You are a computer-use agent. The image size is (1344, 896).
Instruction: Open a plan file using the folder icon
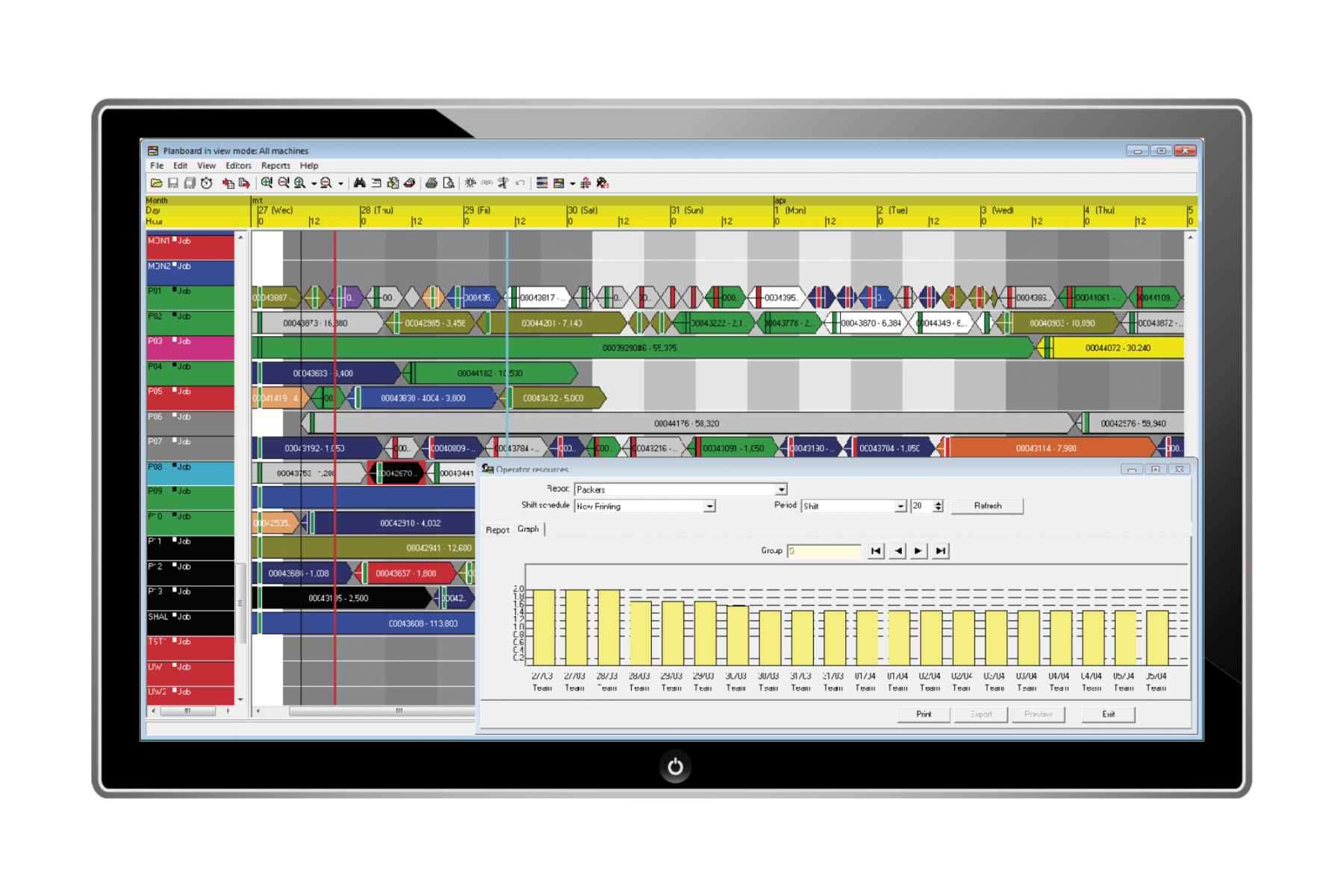[156, 183]
